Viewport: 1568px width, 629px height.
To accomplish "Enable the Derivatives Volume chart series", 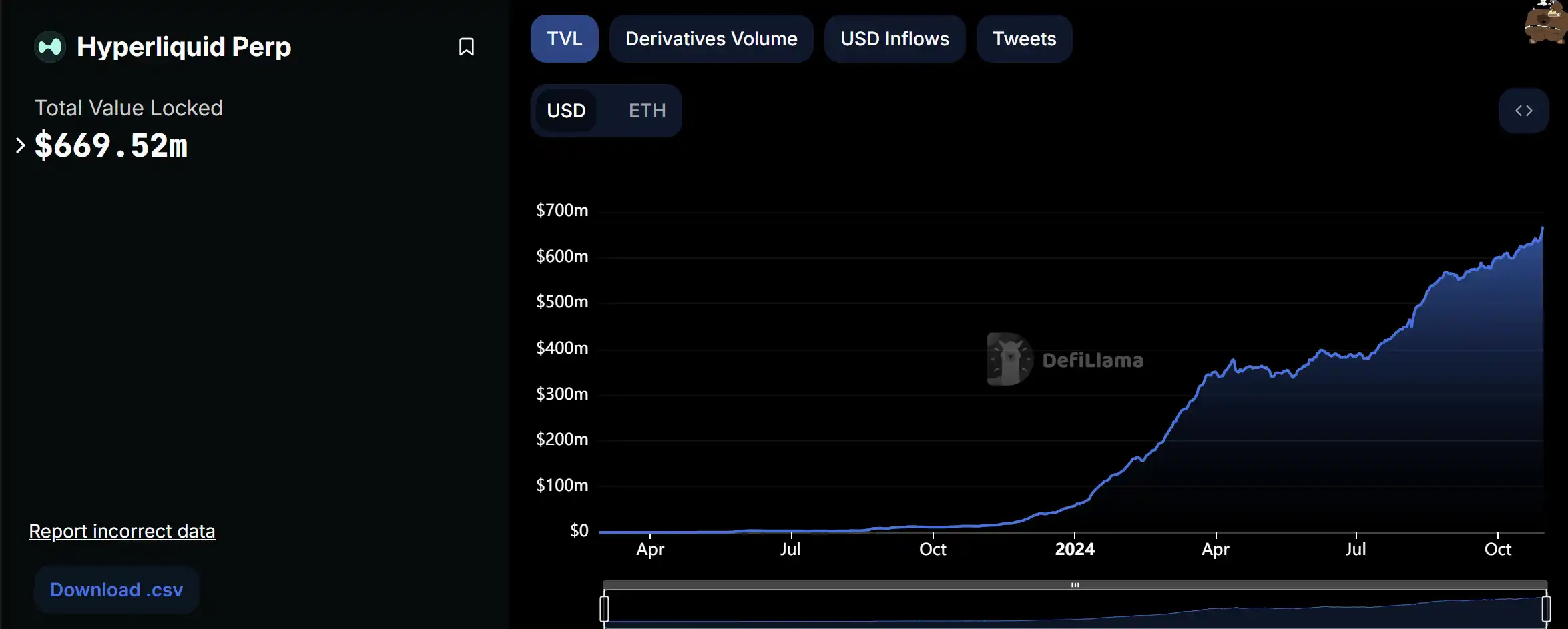I will point(711,39).
